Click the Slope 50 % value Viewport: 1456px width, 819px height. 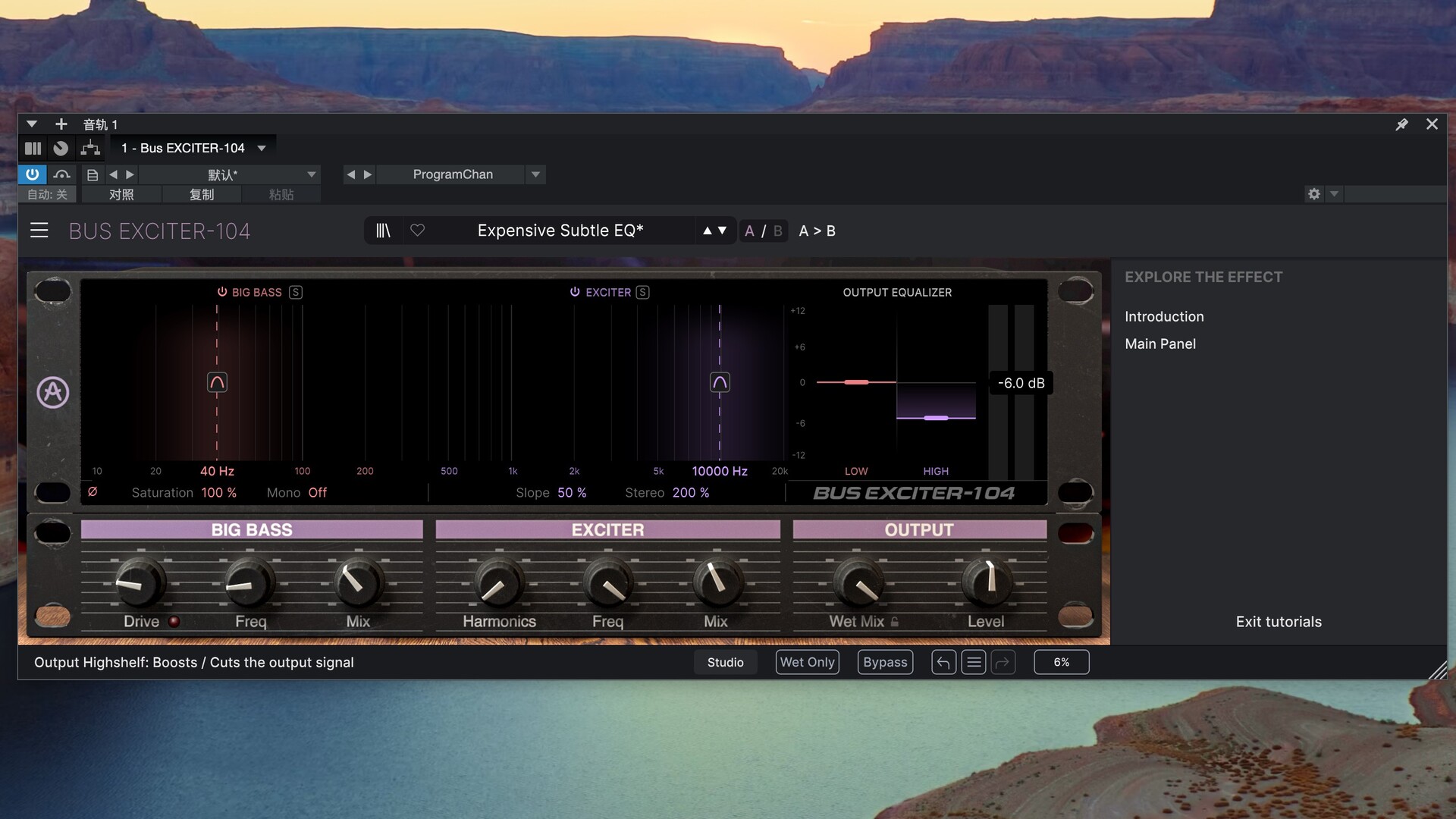[x=572, y=493]
